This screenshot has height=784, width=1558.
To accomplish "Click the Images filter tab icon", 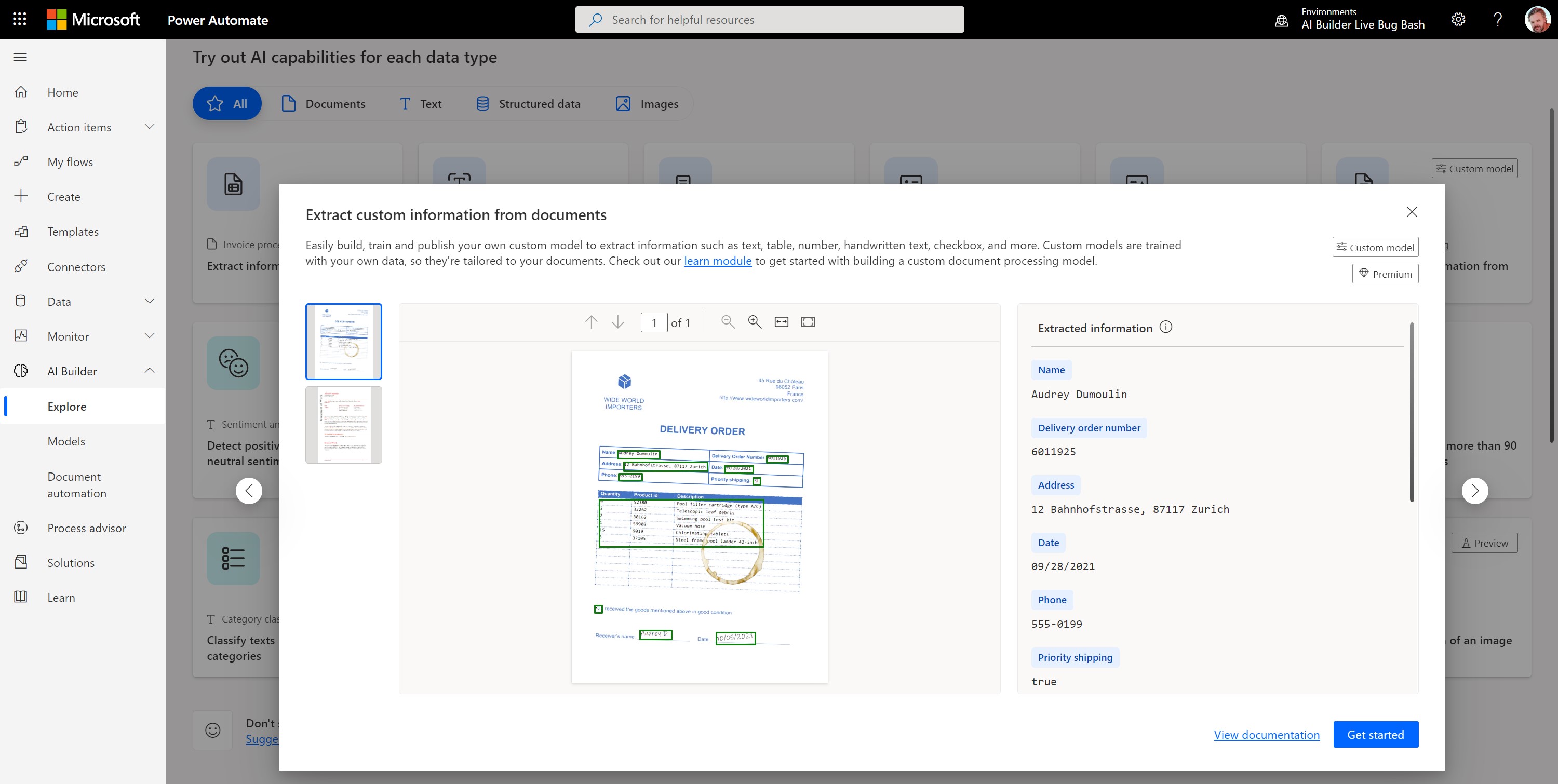I will pyautogui.click(x=623, y=103).
